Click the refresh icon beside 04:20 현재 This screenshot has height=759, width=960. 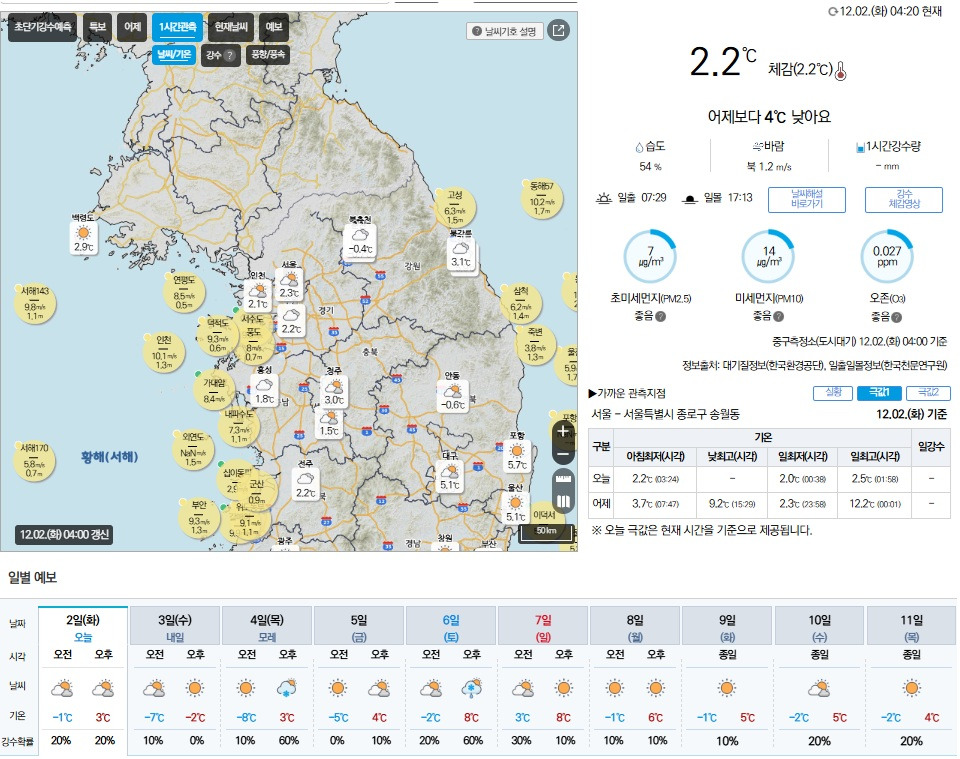click(x=833, y=12)
